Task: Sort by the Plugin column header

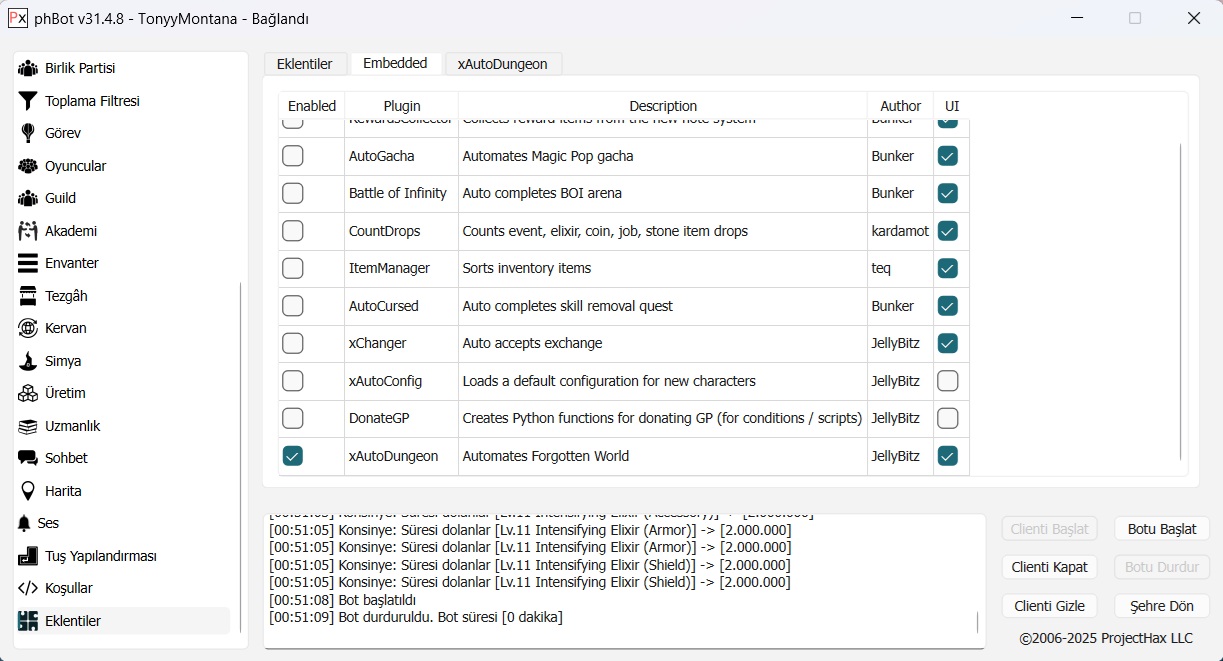Action: click(x=401, y=106)
